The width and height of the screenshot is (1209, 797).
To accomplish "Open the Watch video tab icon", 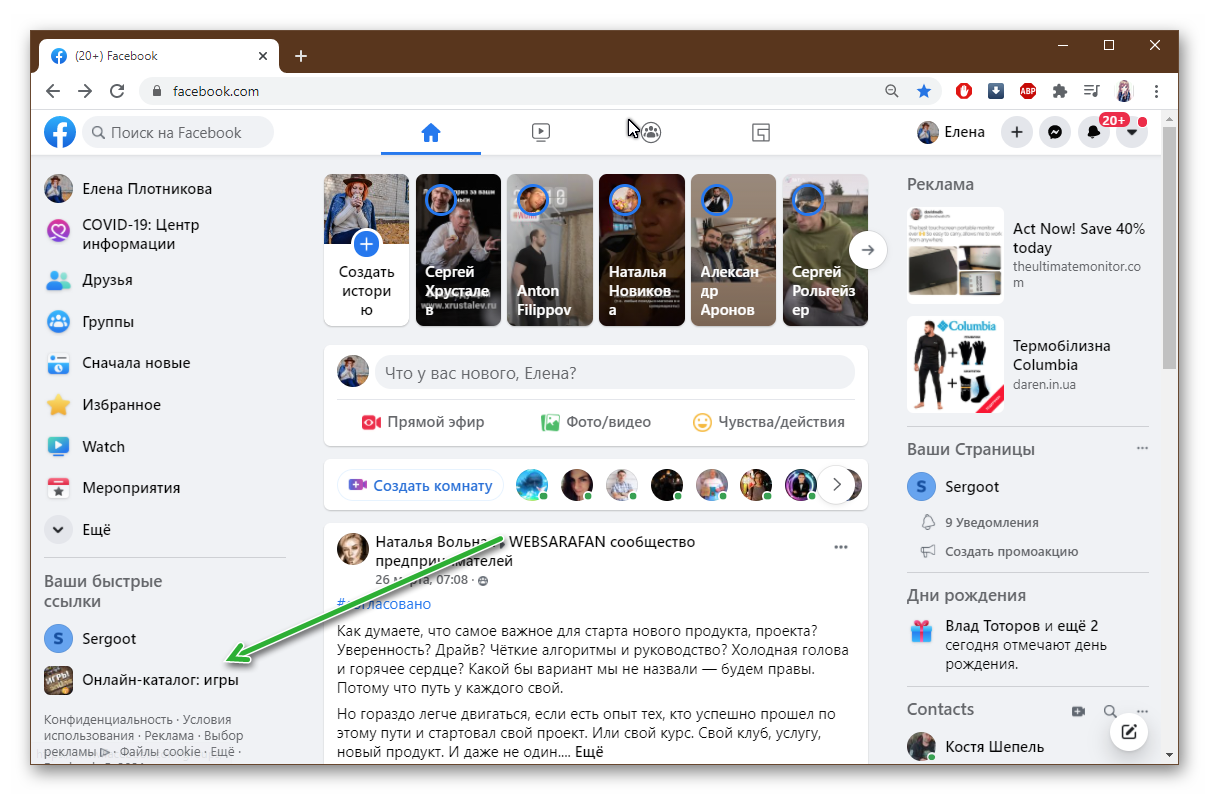I will click(x=540, y=132).
